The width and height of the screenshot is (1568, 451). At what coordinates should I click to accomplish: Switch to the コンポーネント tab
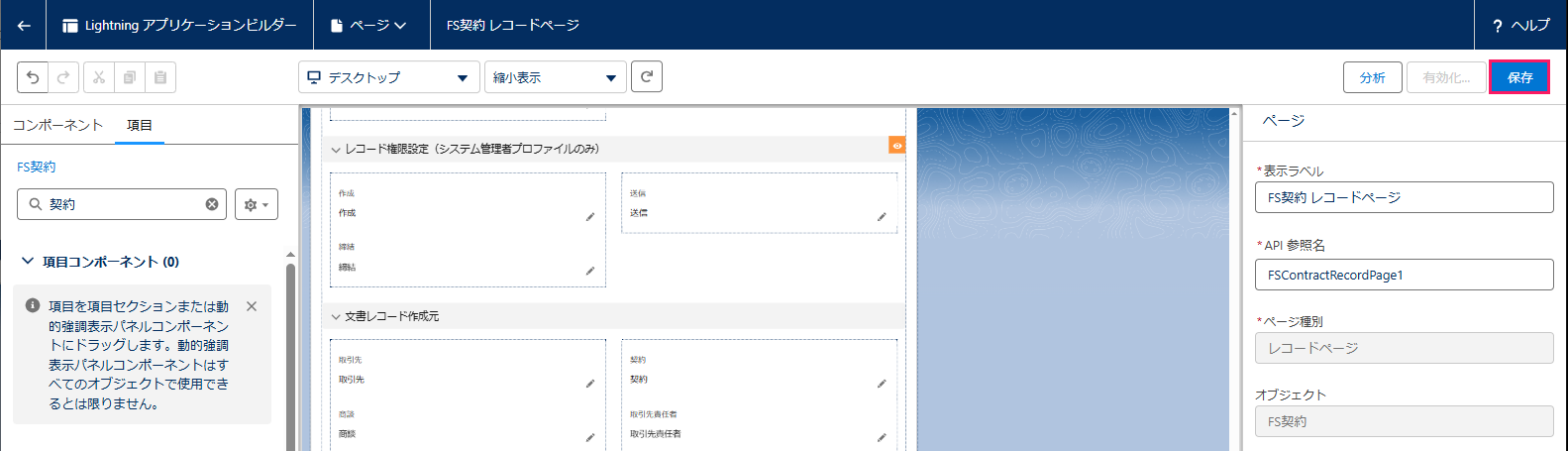tap(57, 125)
